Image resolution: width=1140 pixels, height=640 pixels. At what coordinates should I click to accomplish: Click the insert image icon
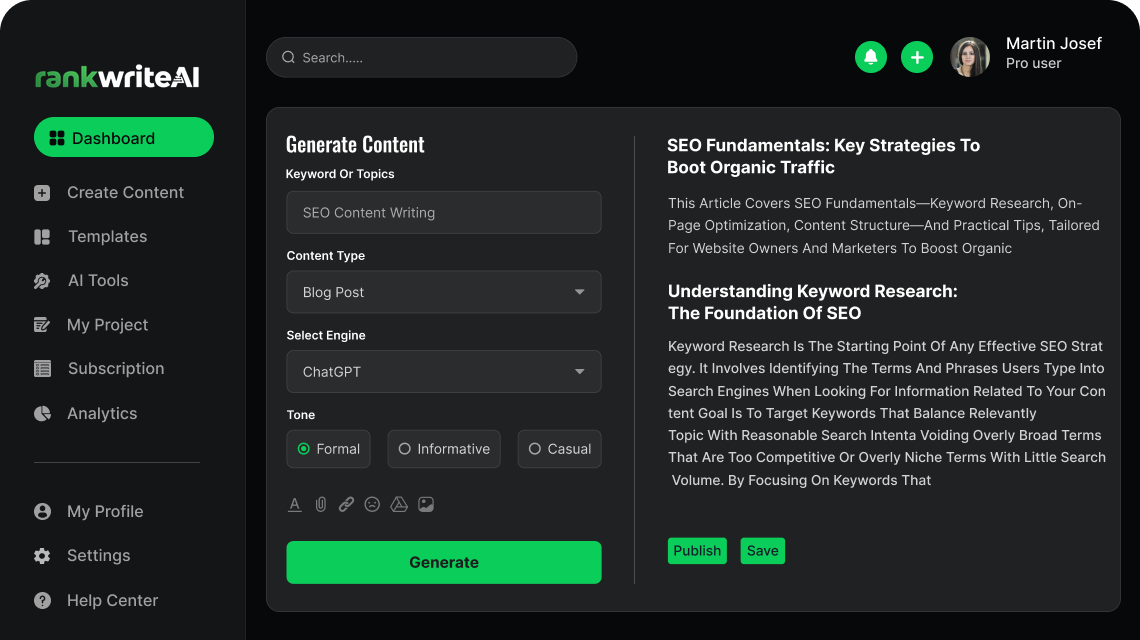[x=426, y=505]
